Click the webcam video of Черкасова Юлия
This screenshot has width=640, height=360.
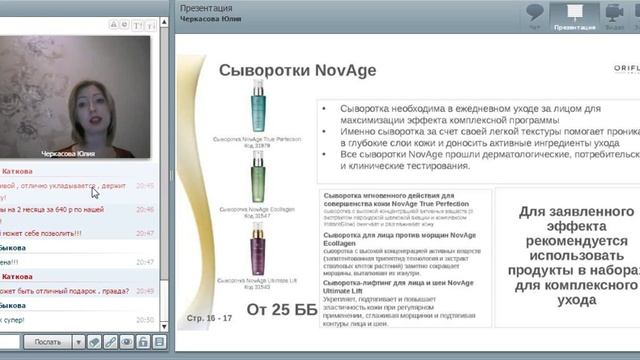75,97
